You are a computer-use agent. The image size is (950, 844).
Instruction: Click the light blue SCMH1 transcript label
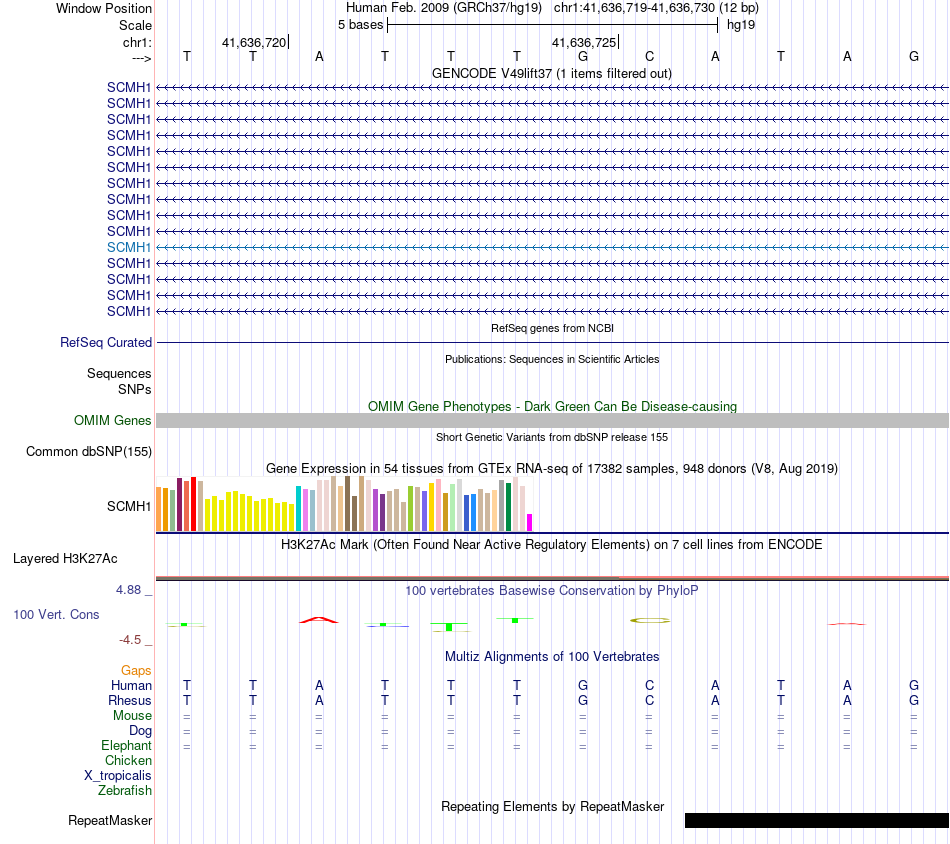tap(128, 247)
